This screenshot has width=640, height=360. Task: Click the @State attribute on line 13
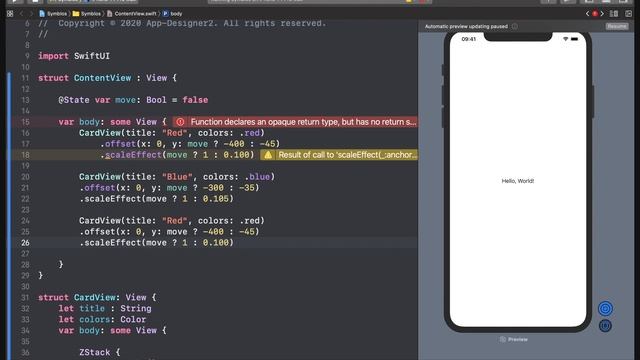tap(73, 100)
